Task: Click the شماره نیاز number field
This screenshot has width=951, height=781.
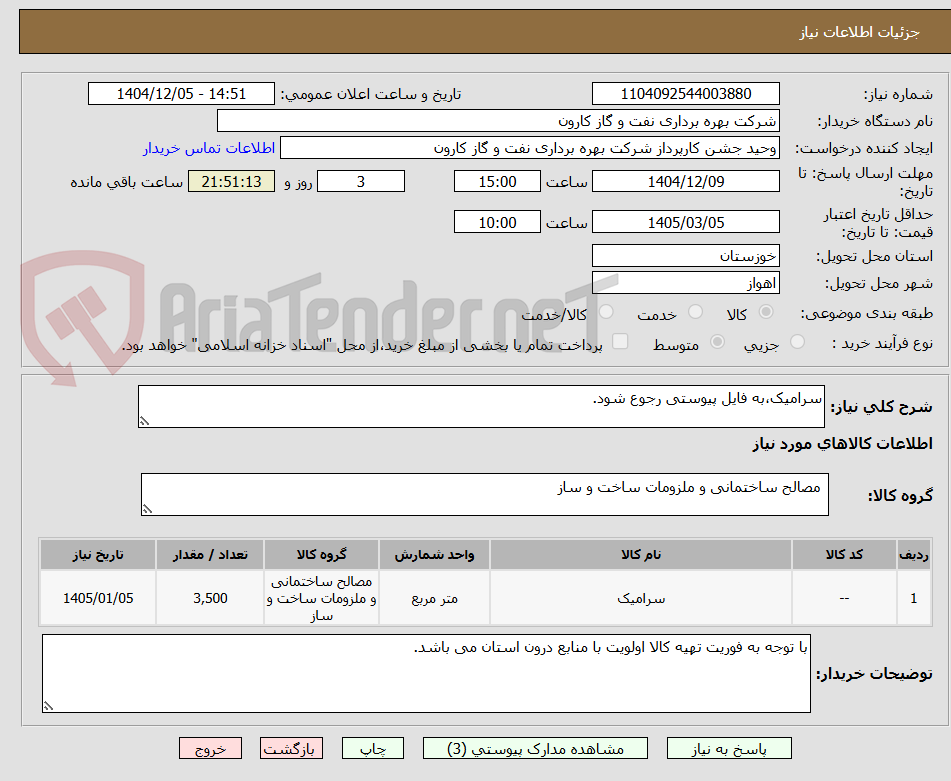Action: click(x=685, y=94)
